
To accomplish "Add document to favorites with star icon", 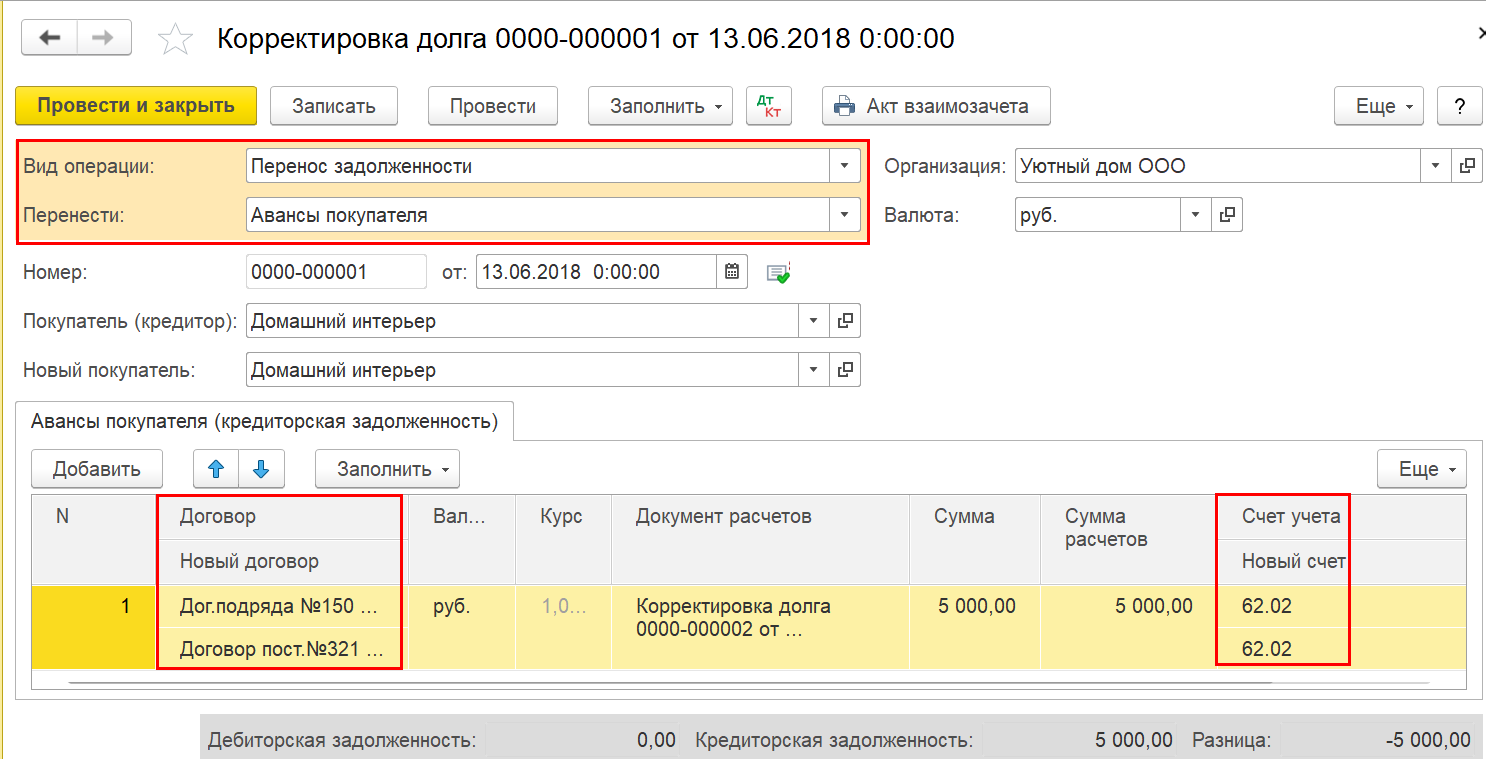I will (x=176, y=39).
